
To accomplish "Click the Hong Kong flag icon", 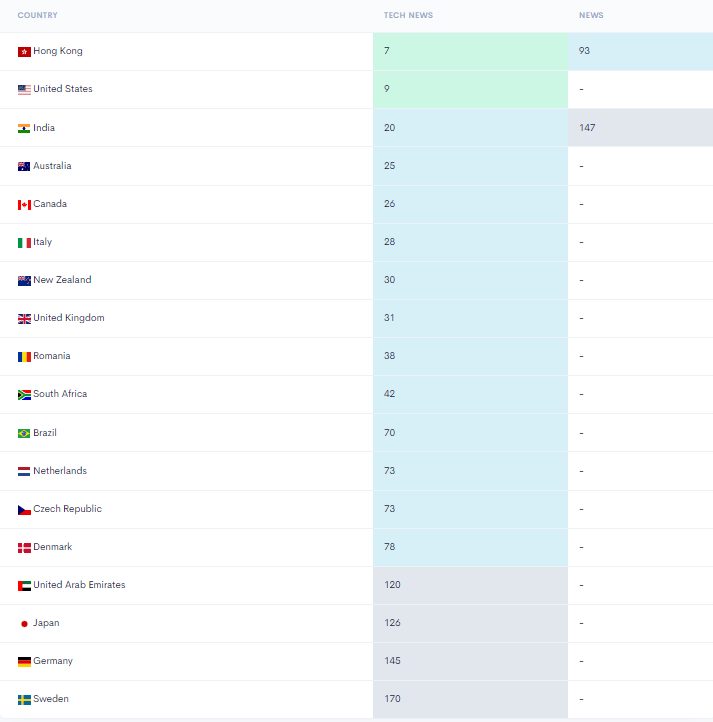I will [x=24, y=52].
